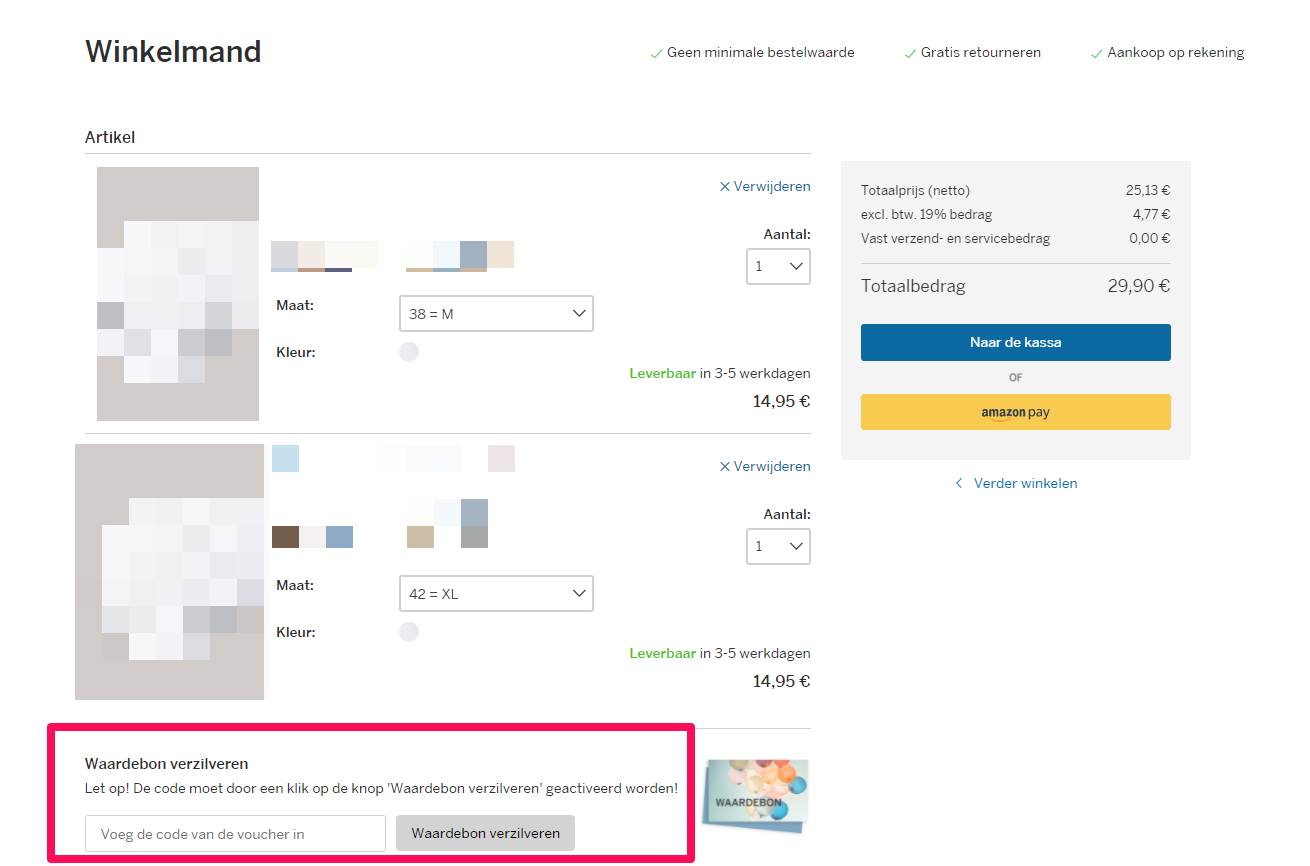Pay using the amazon pay button

[1015, 412]
